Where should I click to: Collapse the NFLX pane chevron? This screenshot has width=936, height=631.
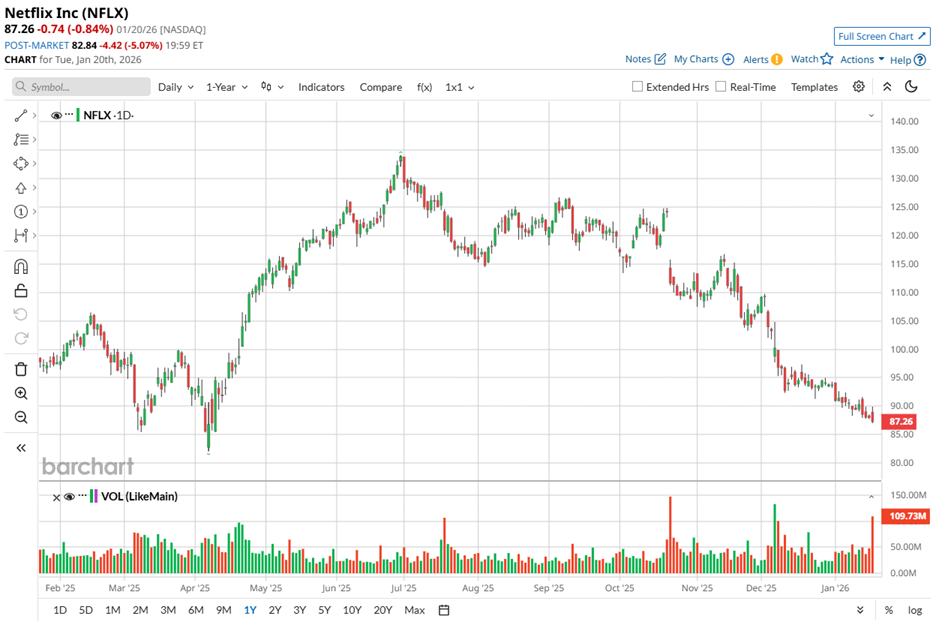[871, 116]
